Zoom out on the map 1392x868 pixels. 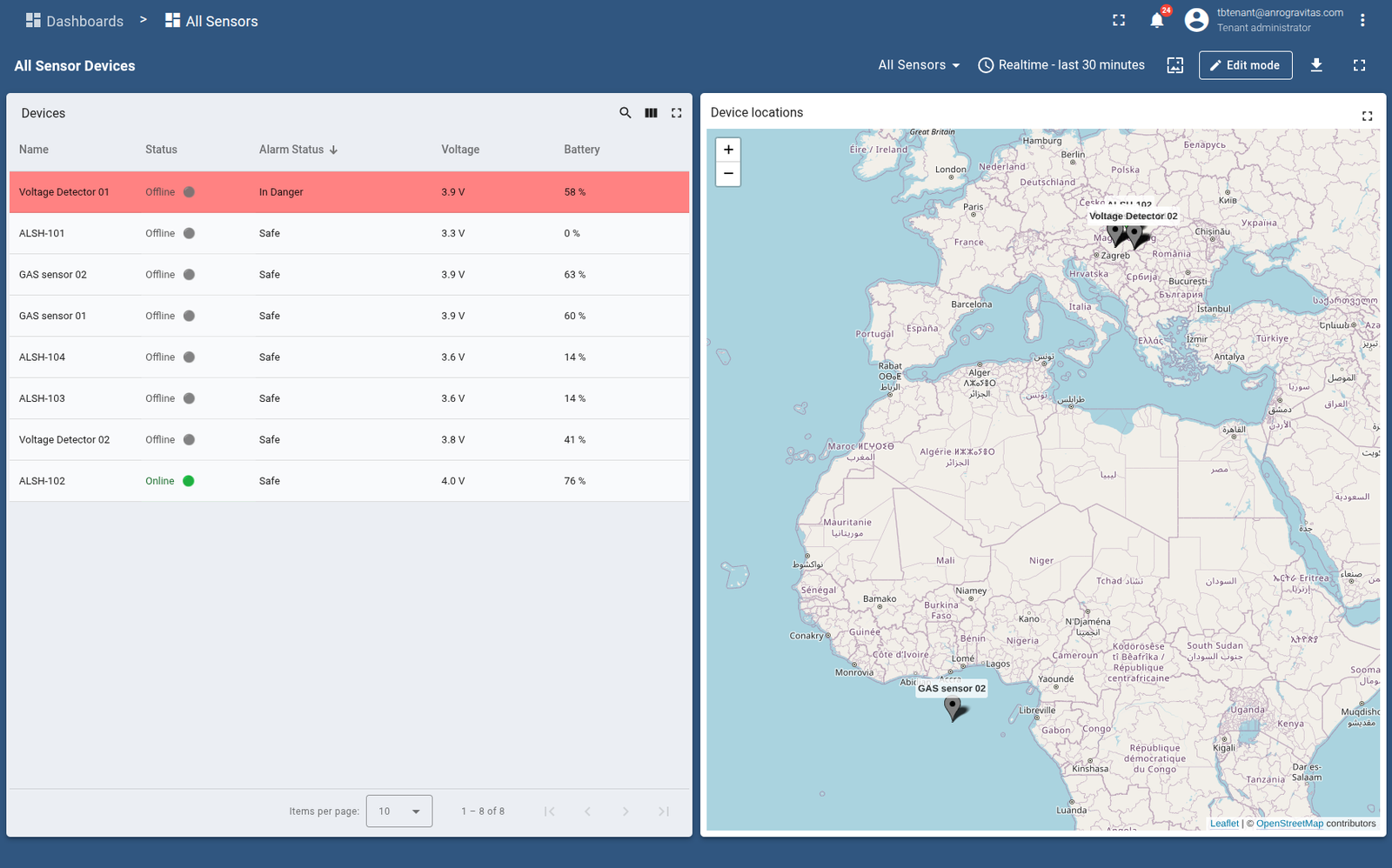pos(728,174)
